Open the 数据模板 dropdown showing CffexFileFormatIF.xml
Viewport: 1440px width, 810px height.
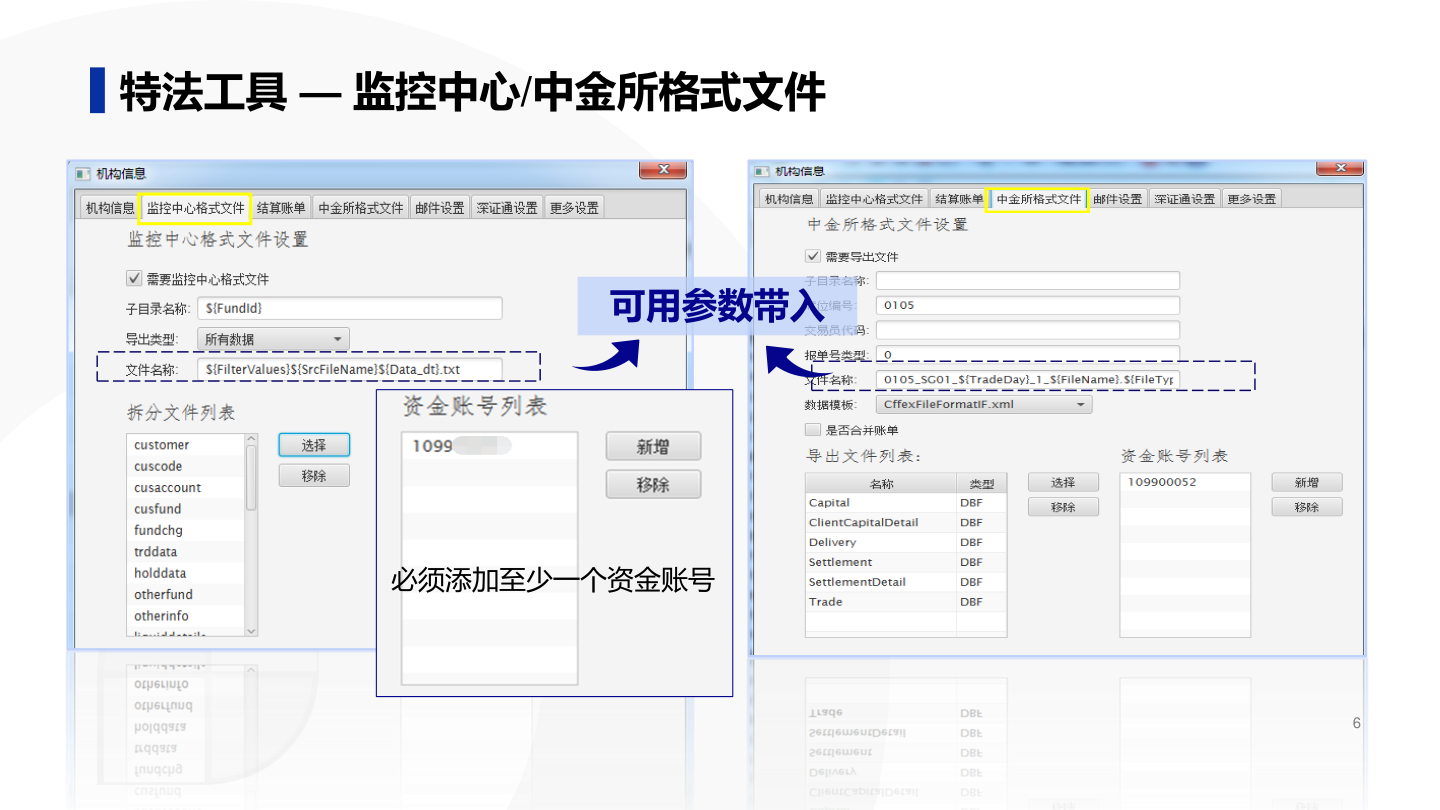[984, 405]
